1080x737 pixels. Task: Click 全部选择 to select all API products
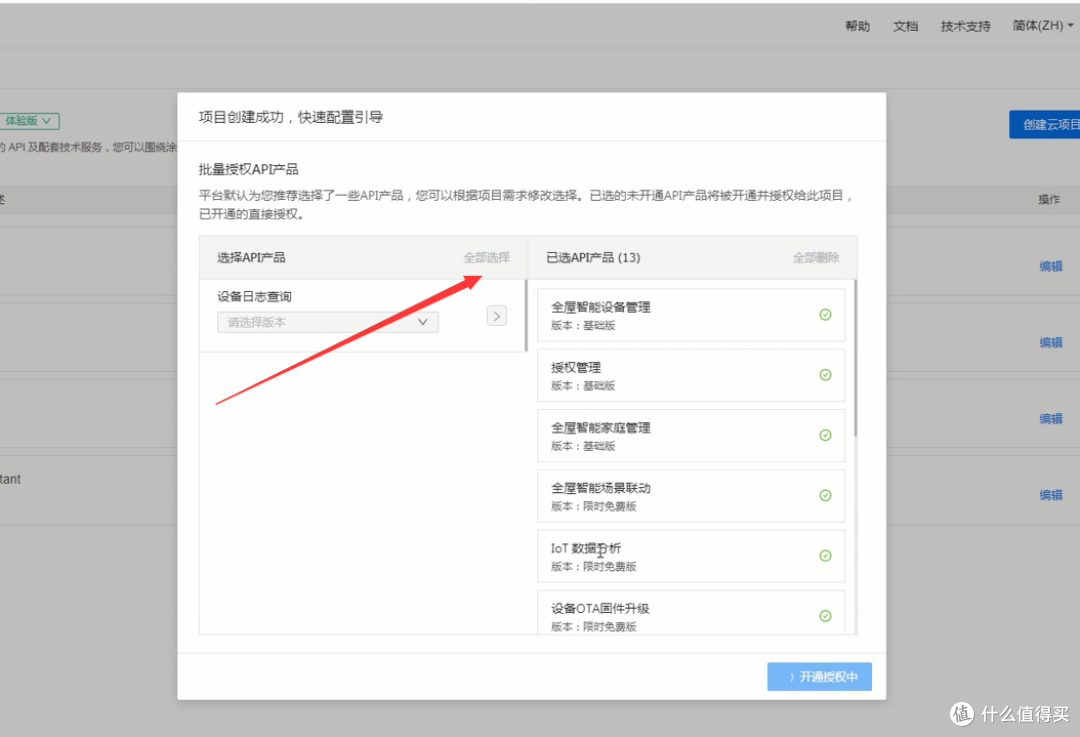coord(486,258)
